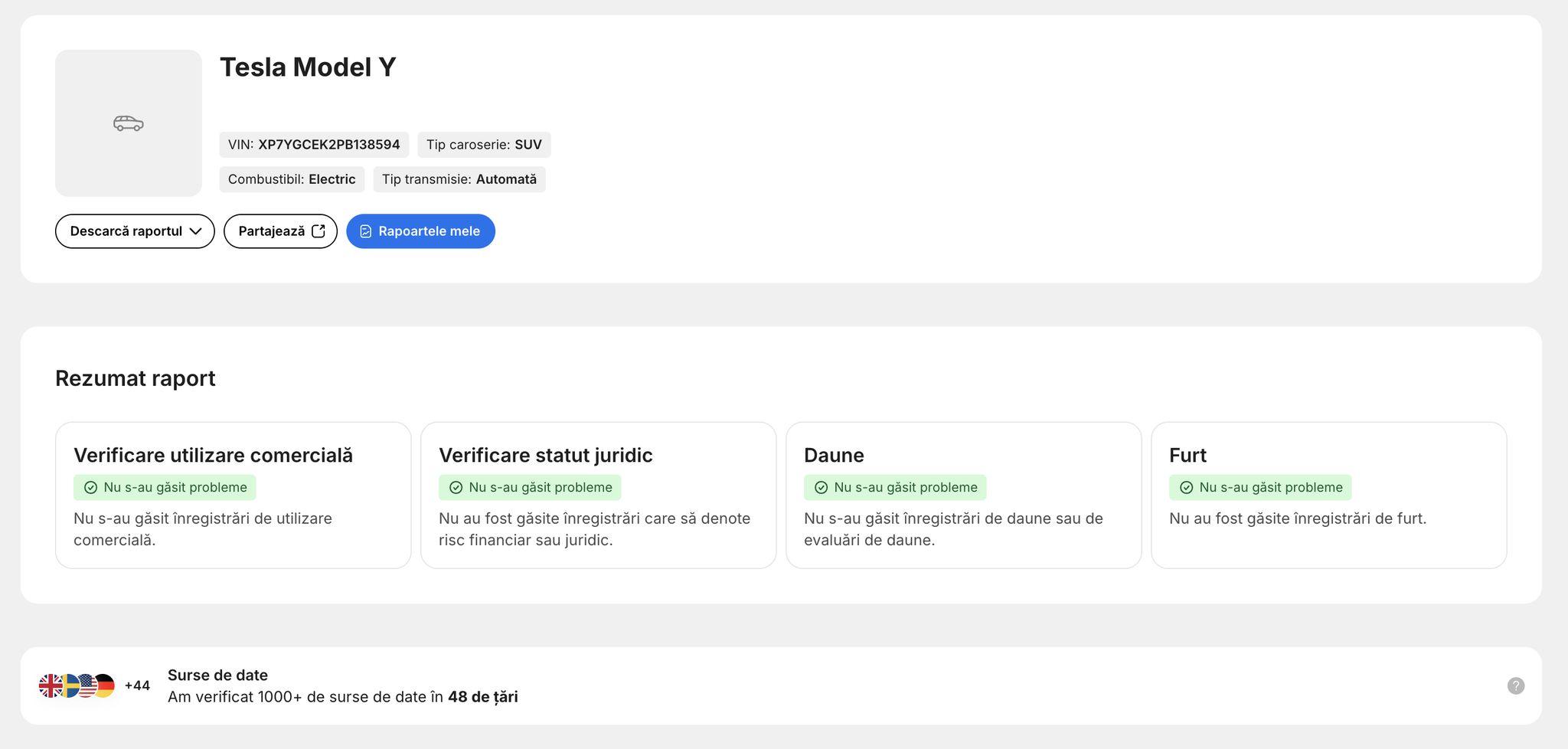Image resolution: width=1568 pixels, height=749 pixels.
Task: Open the Verificare statut juridic card
Action: coord(598,496)
